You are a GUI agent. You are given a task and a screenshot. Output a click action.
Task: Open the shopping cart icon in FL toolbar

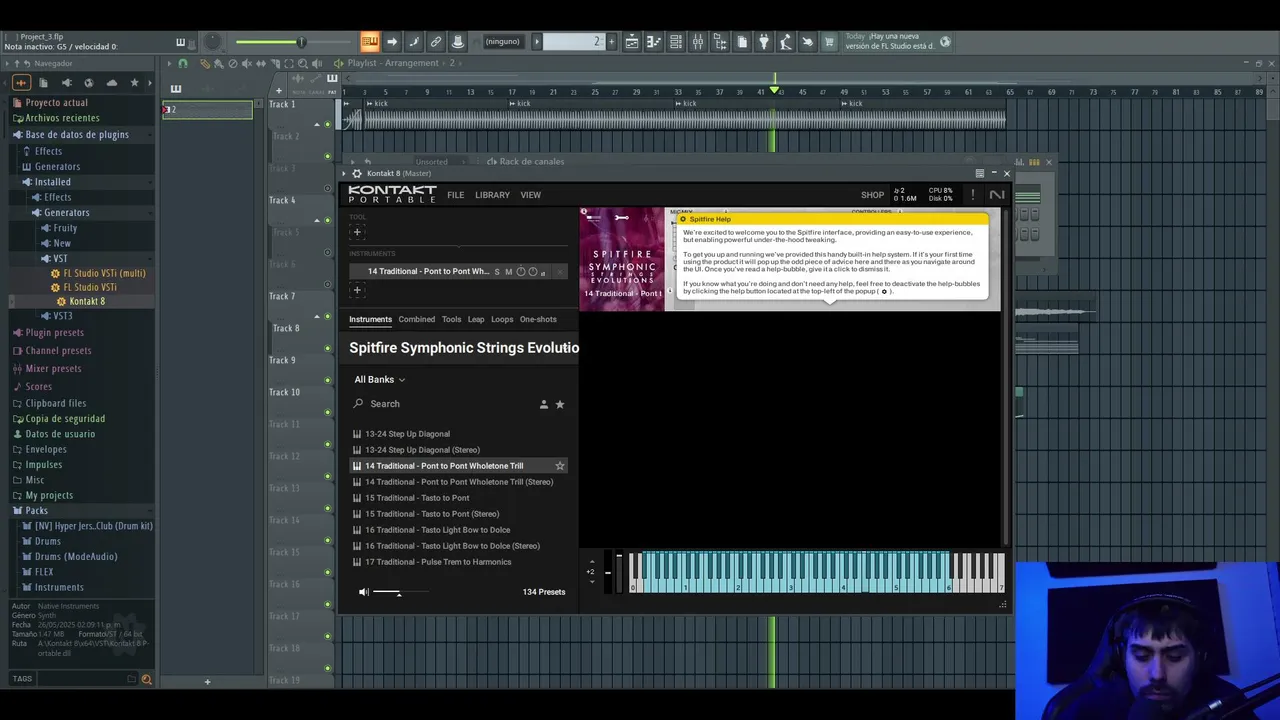[829, 41]
